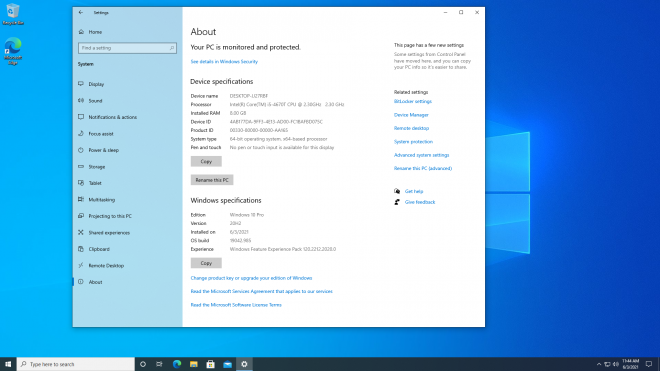Show hidden system tray icons
The height and width of the screenshot is (371, 660).
(x=599, y=364)
